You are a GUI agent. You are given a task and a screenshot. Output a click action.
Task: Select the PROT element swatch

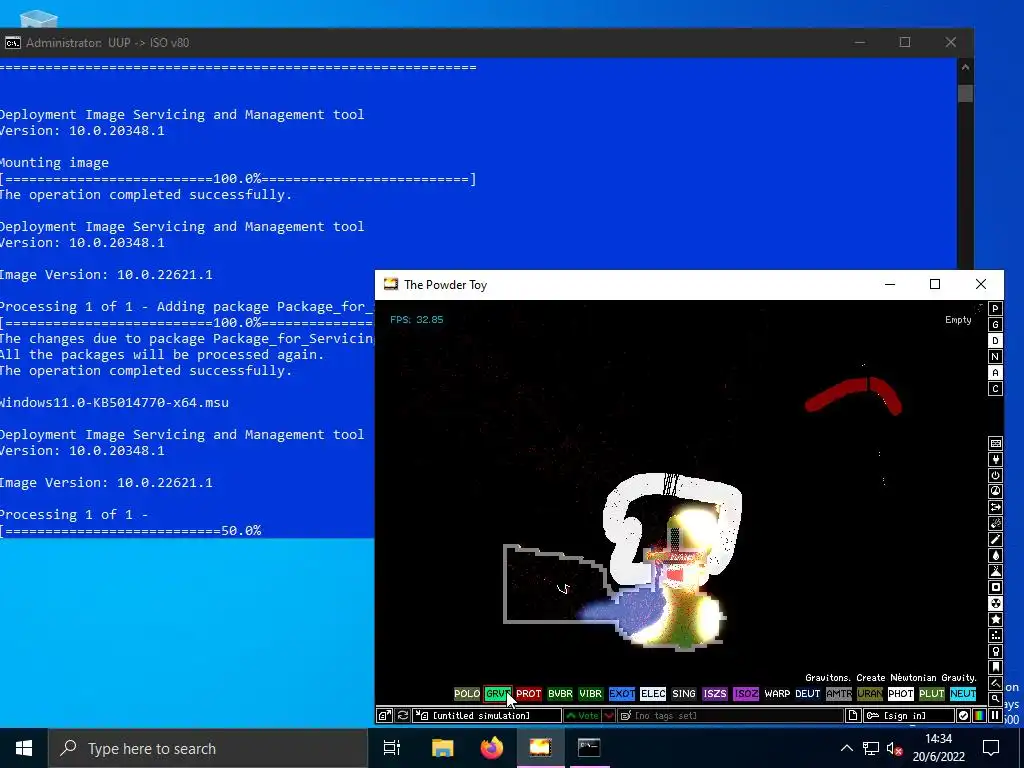click(x=528, y=694)
